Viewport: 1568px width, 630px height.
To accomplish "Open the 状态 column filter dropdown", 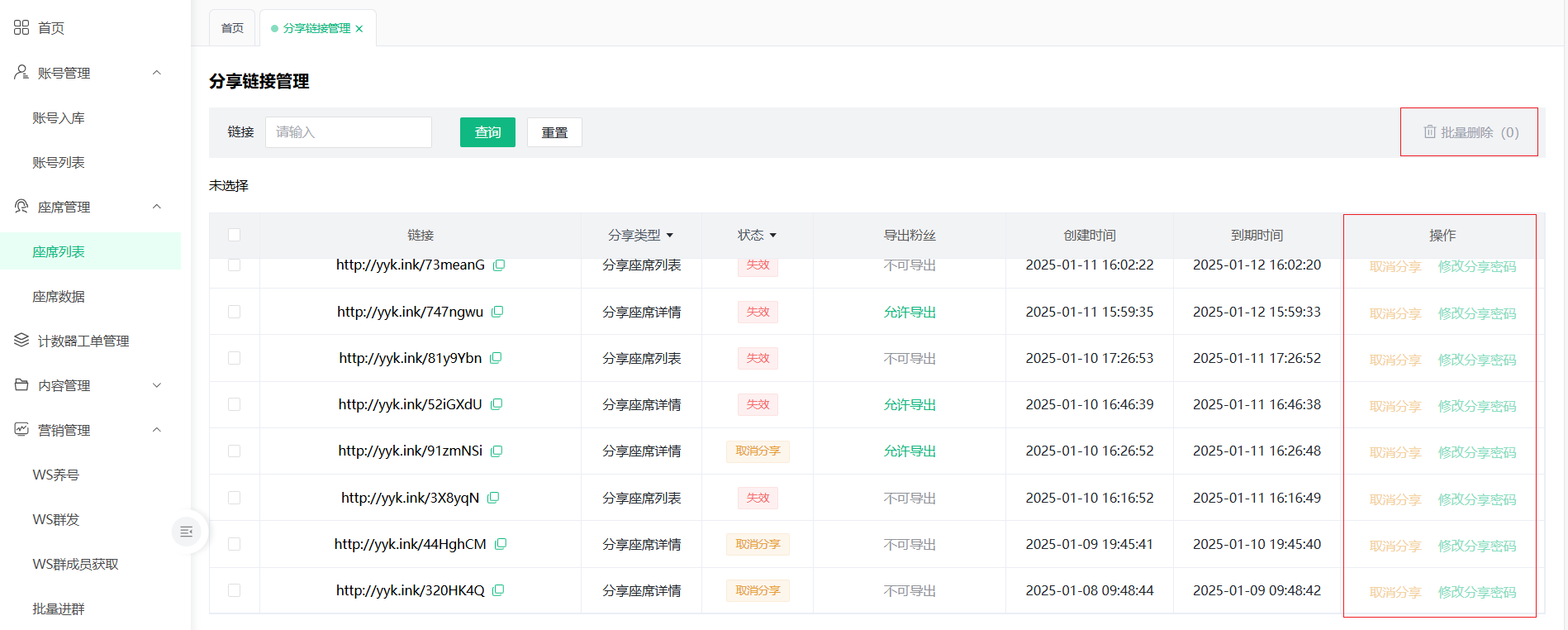I will (x=772, y=236).
